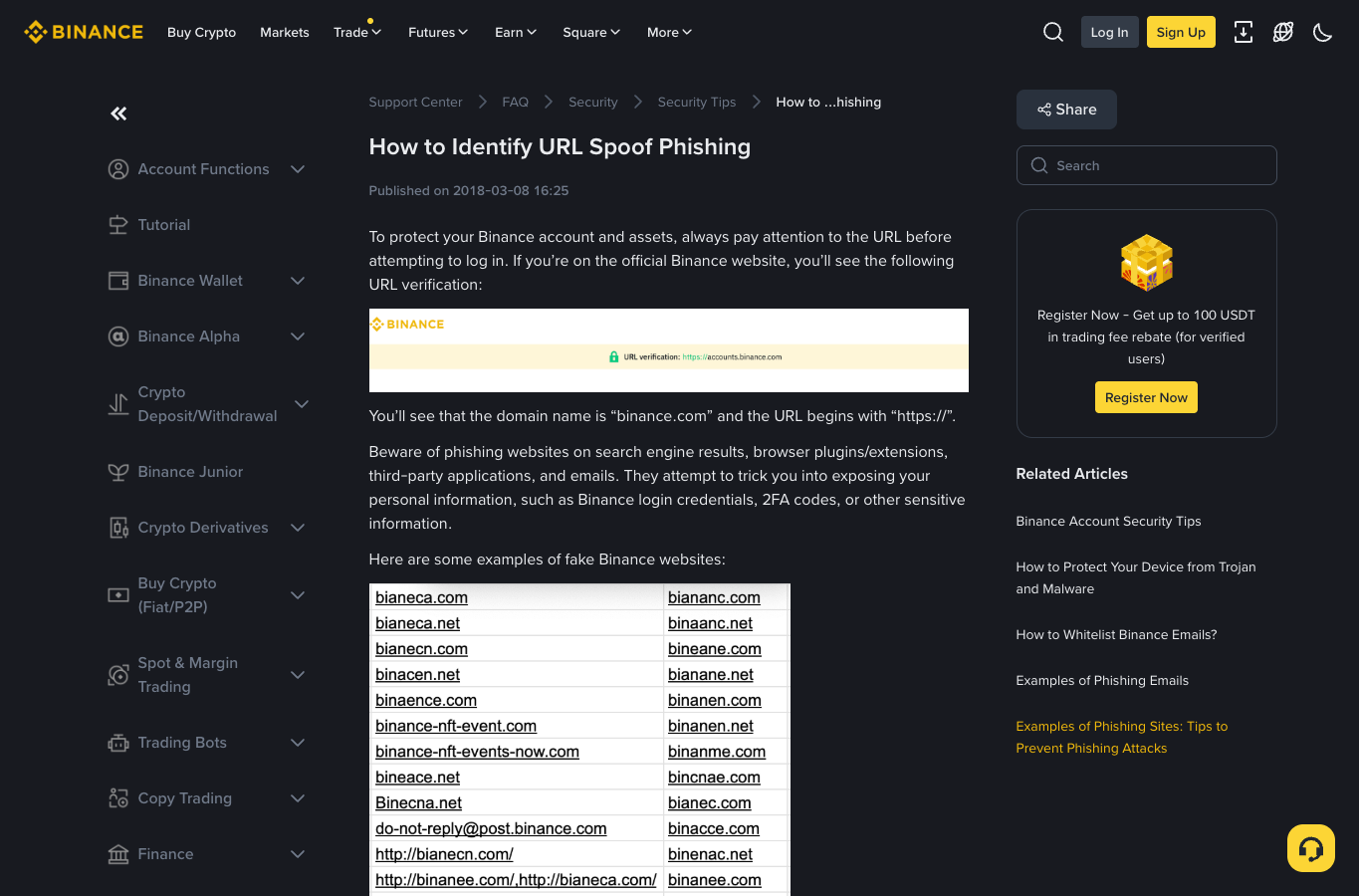Open the language globe icon

coord(1283,32)
